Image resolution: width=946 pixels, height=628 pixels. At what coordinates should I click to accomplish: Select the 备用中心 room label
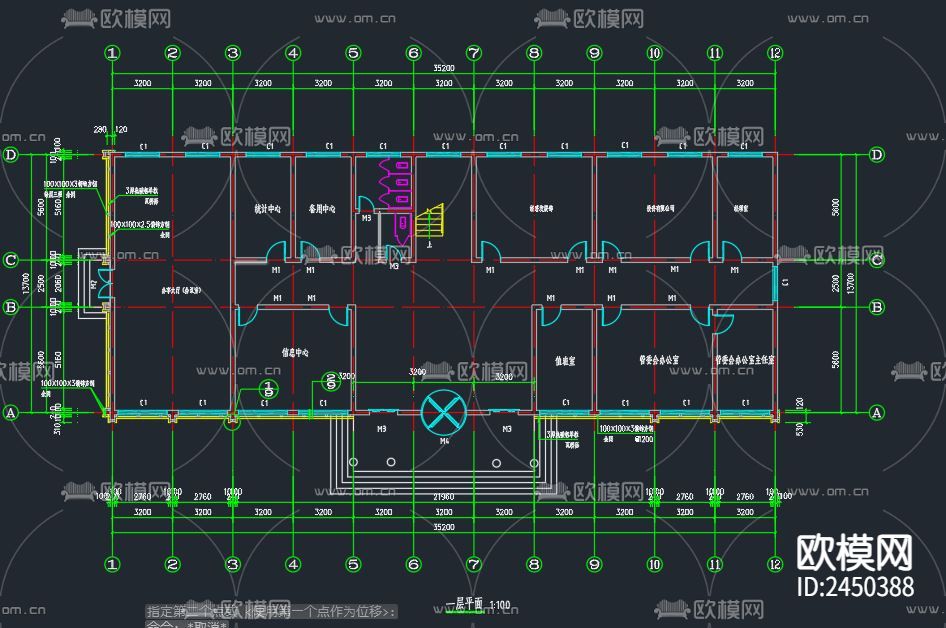tap(322, 209)
